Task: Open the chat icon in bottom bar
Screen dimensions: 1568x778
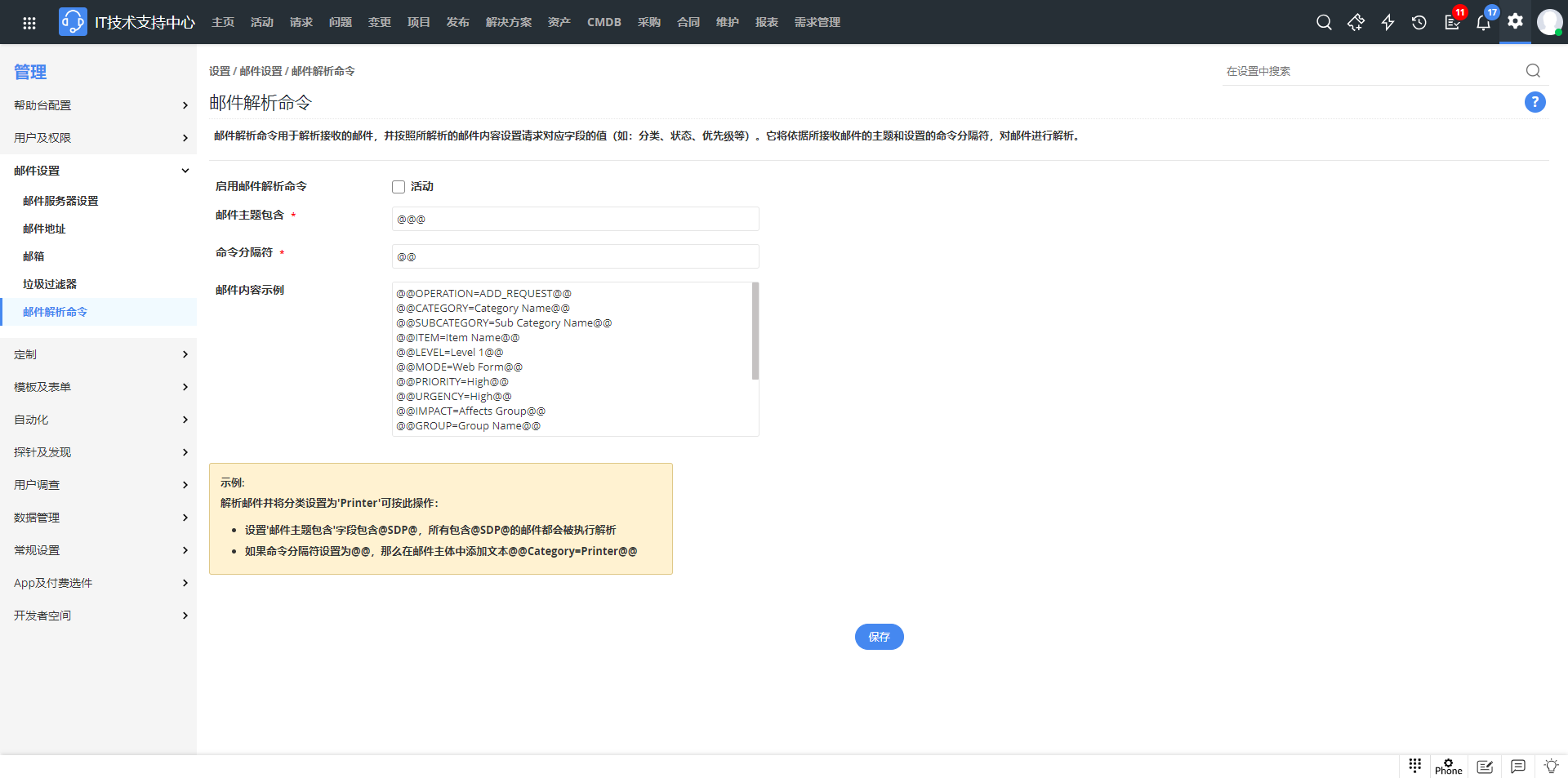Action: 1517,767
